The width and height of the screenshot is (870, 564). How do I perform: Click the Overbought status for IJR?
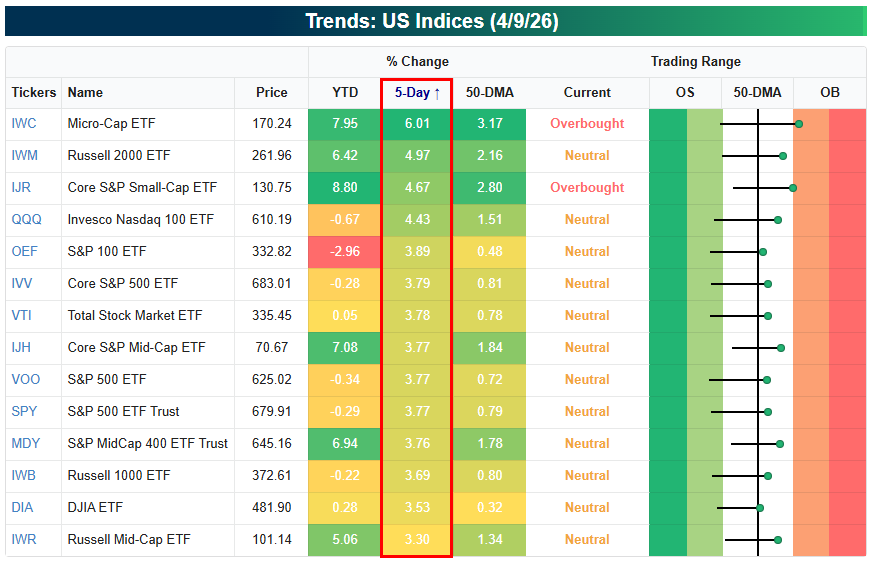pos(587,188)
